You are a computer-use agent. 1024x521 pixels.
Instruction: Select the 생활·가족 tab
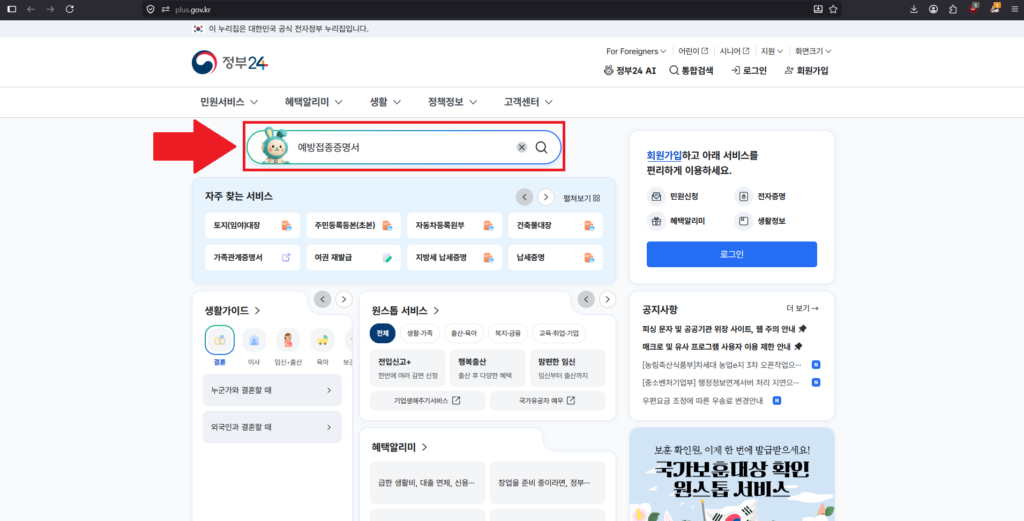pyautogui.click(x=420, y=333)
